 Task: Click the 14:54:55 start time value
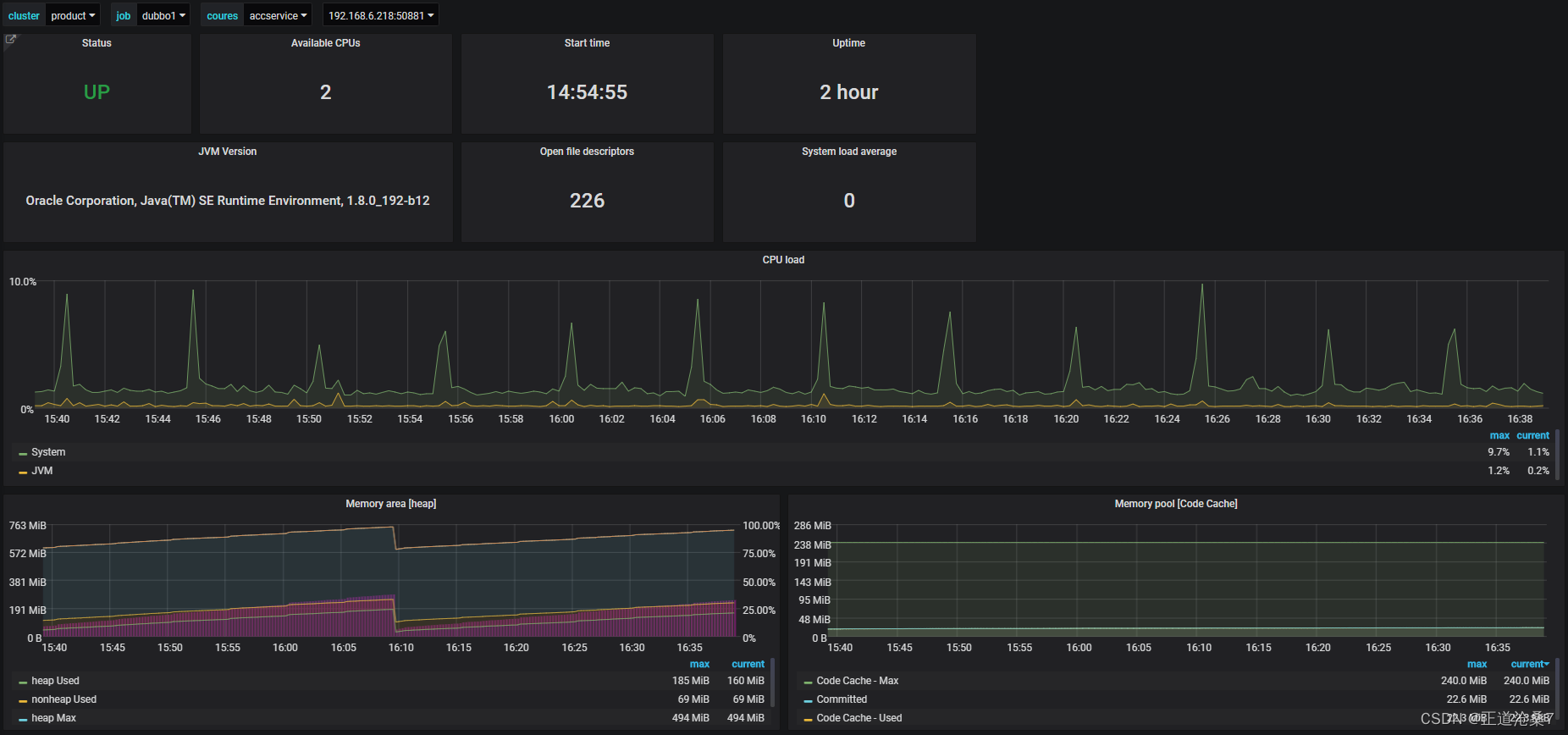tap(587, 92)
